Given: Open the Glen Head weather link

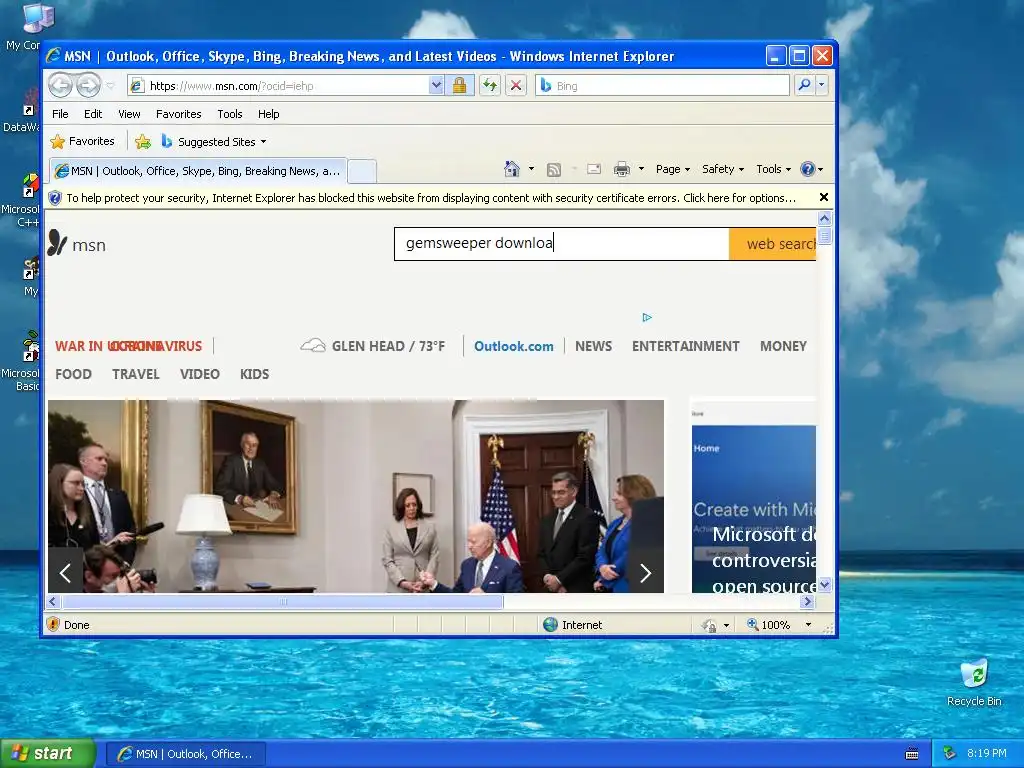Looking at the screenshot, I should 373,346.
